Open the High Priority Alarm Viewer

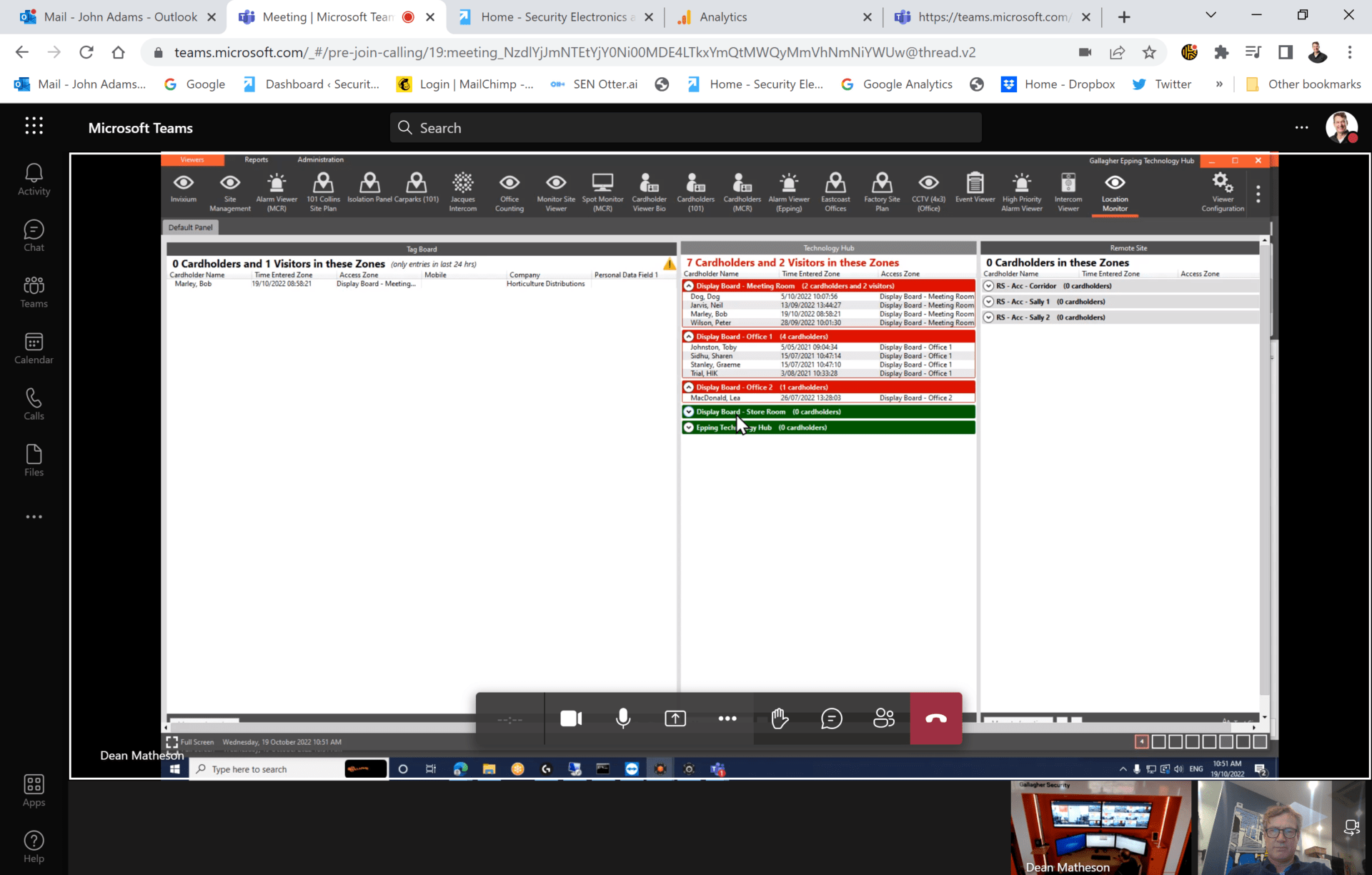tap(1022, 191)
